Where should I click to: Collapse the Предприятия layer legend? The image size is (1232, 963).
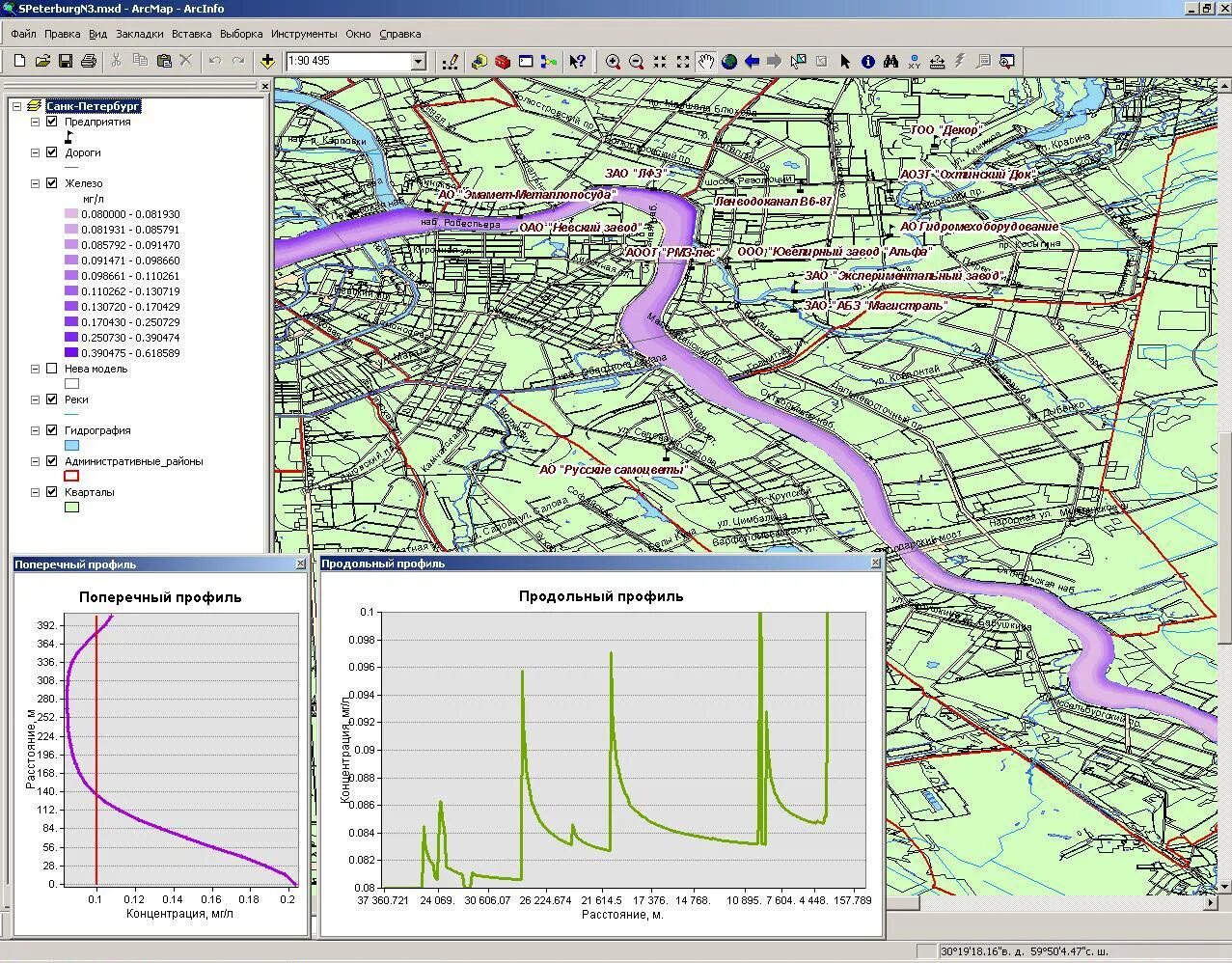pyautogui.click(x=36, y=122)
